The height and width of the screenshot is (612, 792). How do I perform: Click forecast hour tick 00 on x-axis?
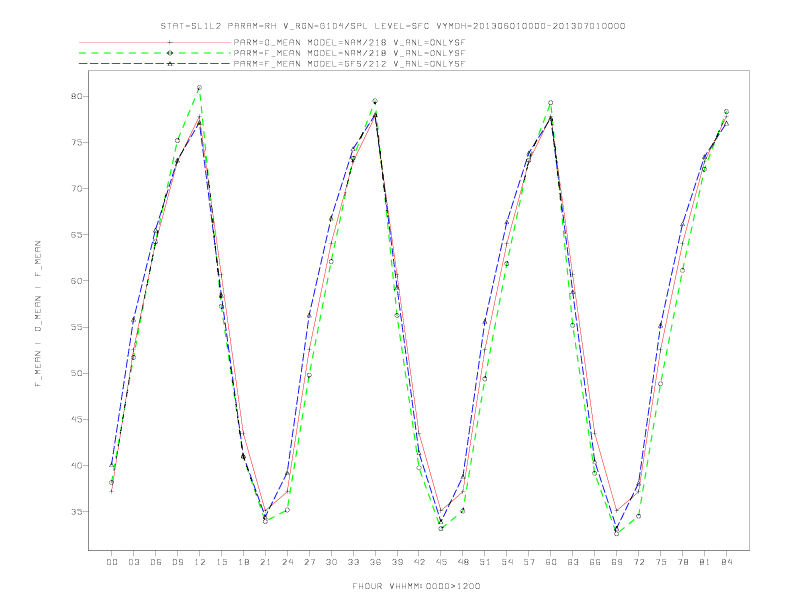112,562
